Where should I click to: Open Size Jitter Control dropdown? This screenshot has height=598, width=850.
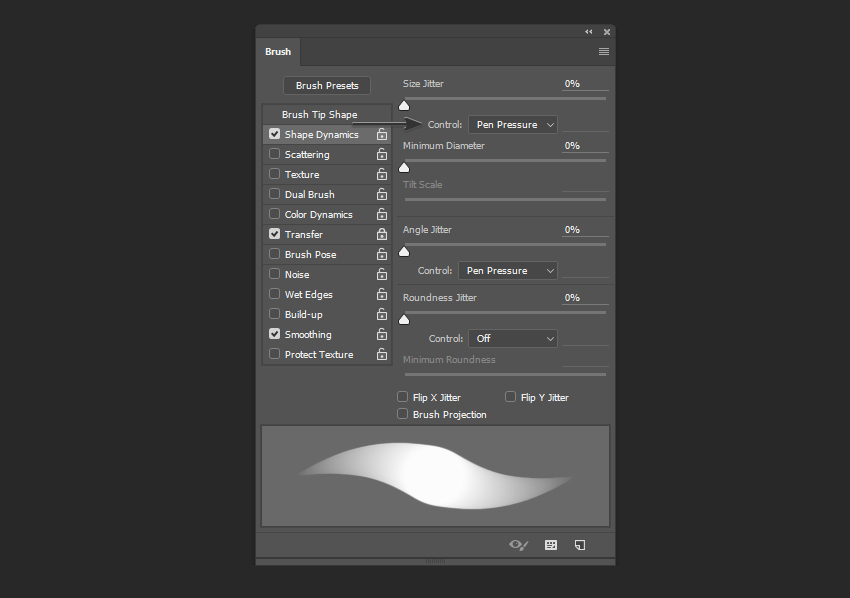[x=512, y=125]
